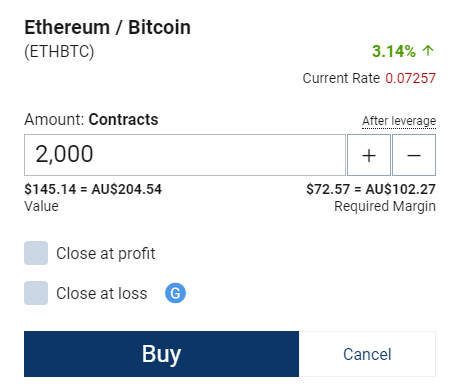Click the plus button to increase contracts
Image resolution: width=459 pixels, height=385 pixels.
[369, 155]
